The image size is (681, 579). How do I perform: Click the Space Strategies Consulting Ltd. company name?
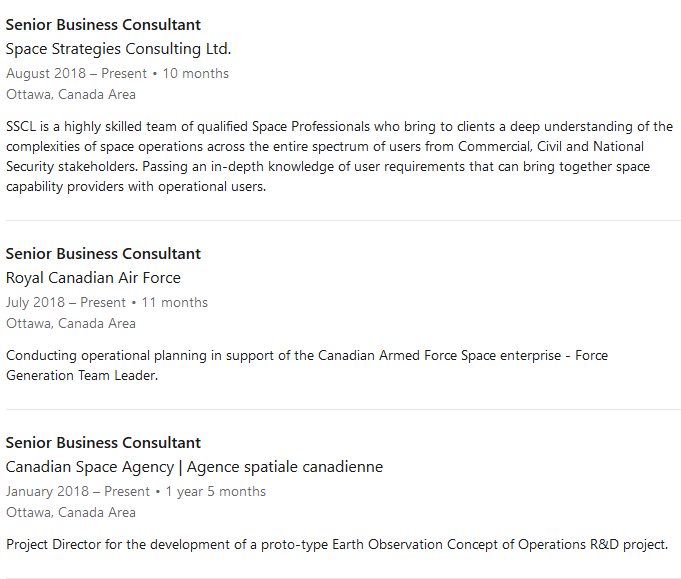118,49
